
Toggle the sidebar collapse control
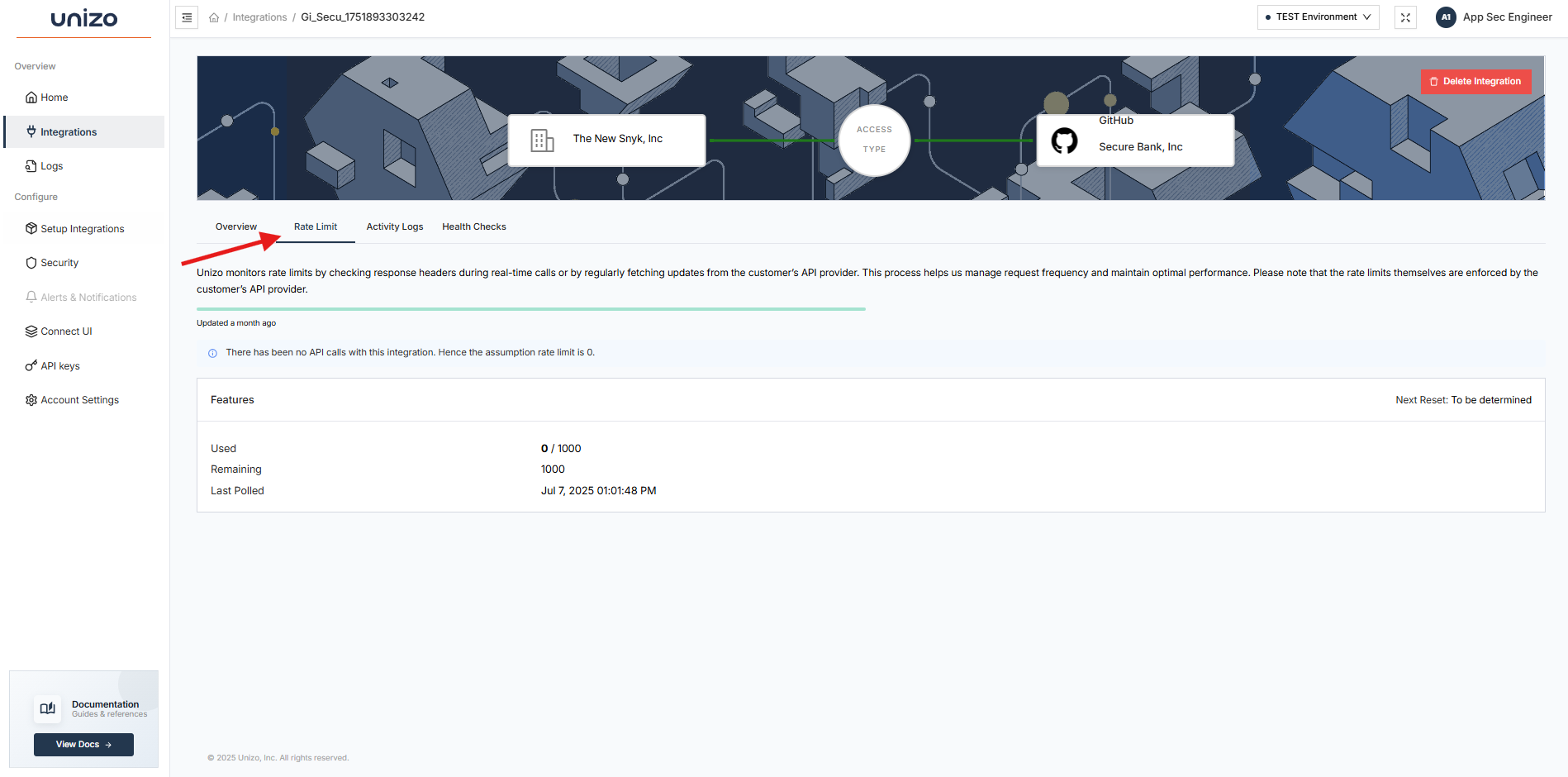187,17
